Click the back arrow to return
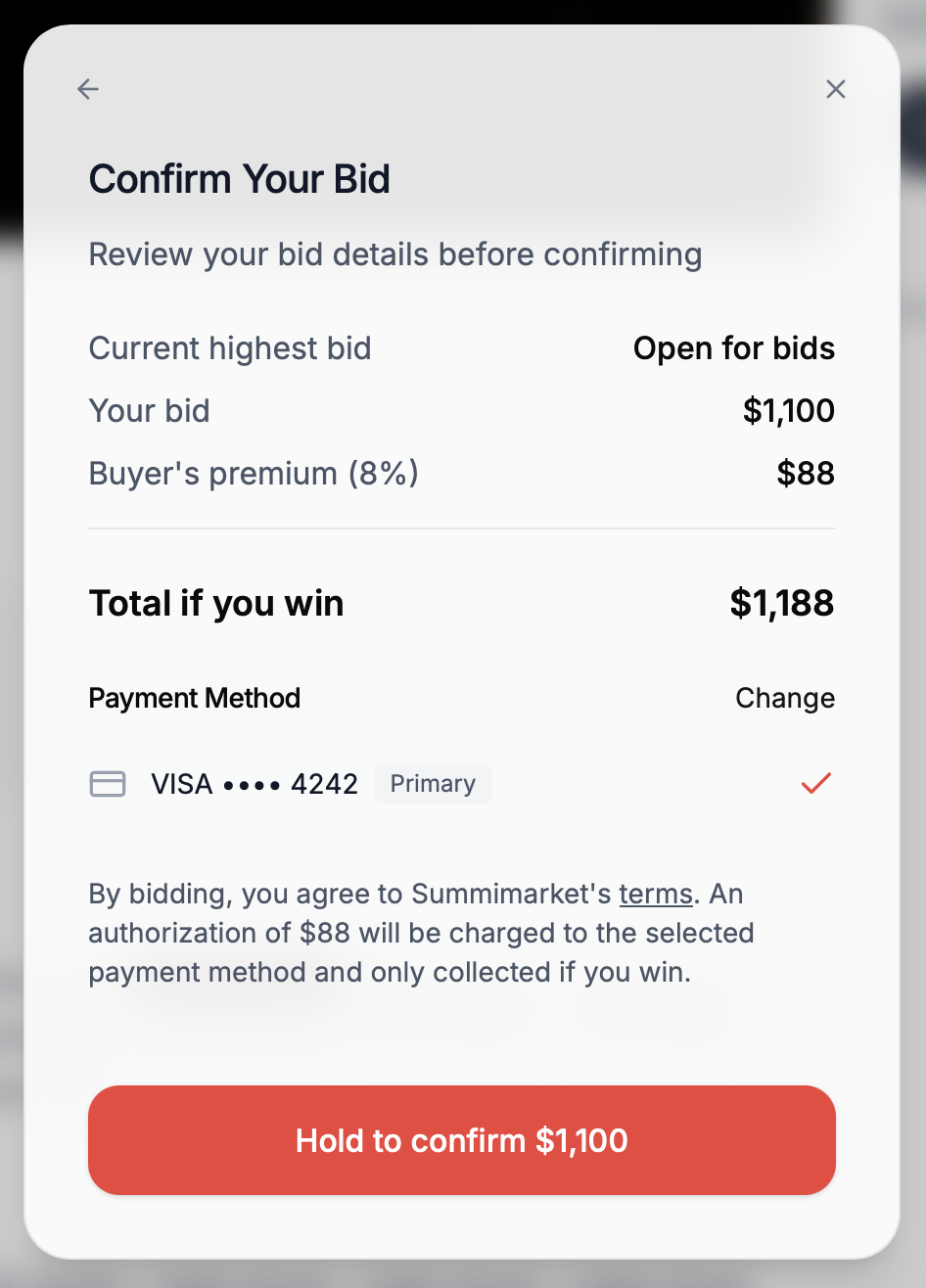926x1288 pixels. (87, 89)
